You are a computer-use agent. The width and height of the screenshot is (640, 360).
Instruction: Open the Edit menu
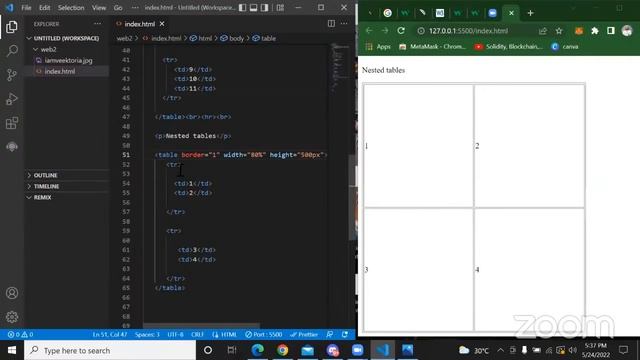tap(44, 8)
